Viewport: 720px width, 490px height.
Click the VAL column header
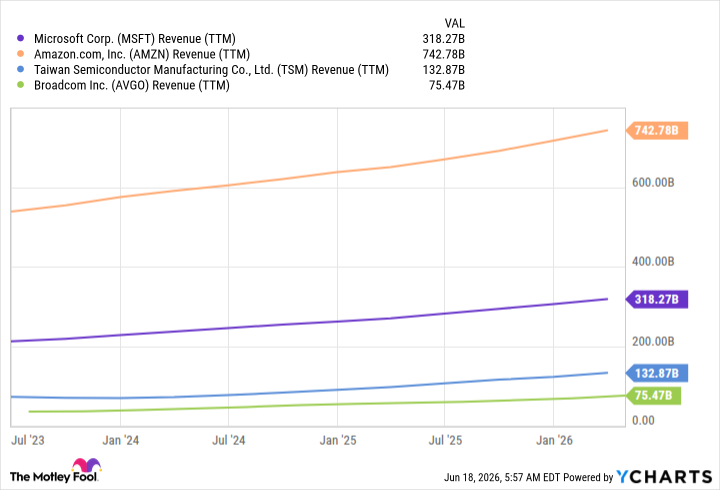click(454, 23)
